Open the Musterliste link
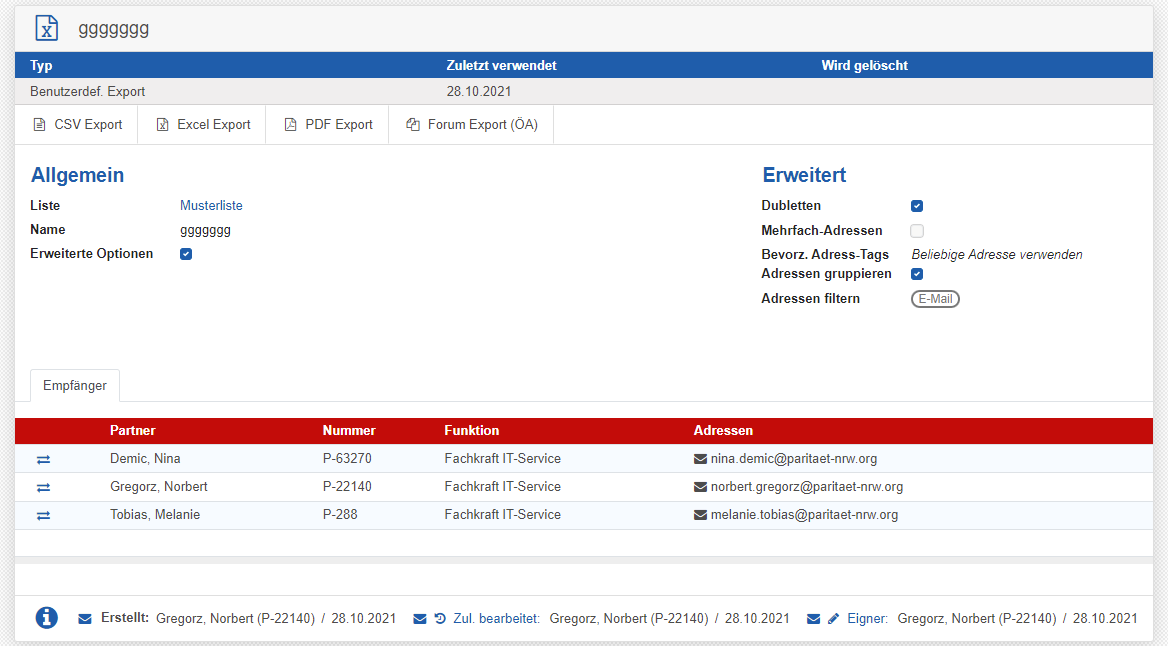This screenshot has width=1168, height=646. [x=211, y=206]
